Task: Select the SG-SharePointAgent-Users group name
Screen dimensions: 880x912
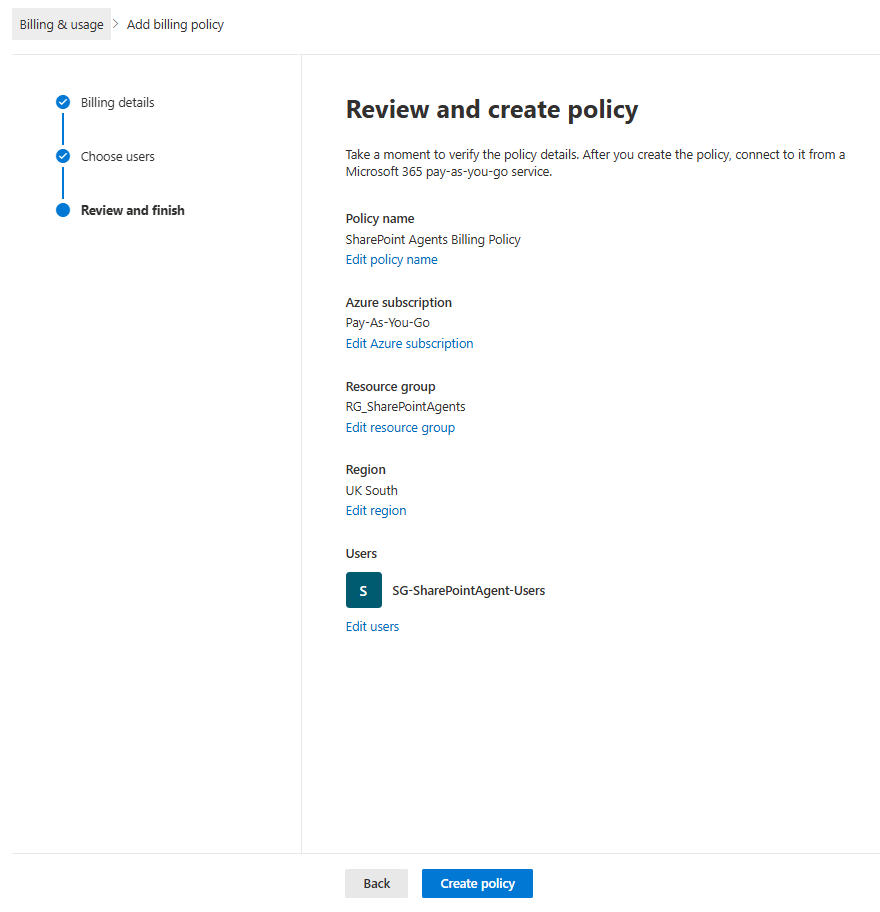Action: (468, 590)
